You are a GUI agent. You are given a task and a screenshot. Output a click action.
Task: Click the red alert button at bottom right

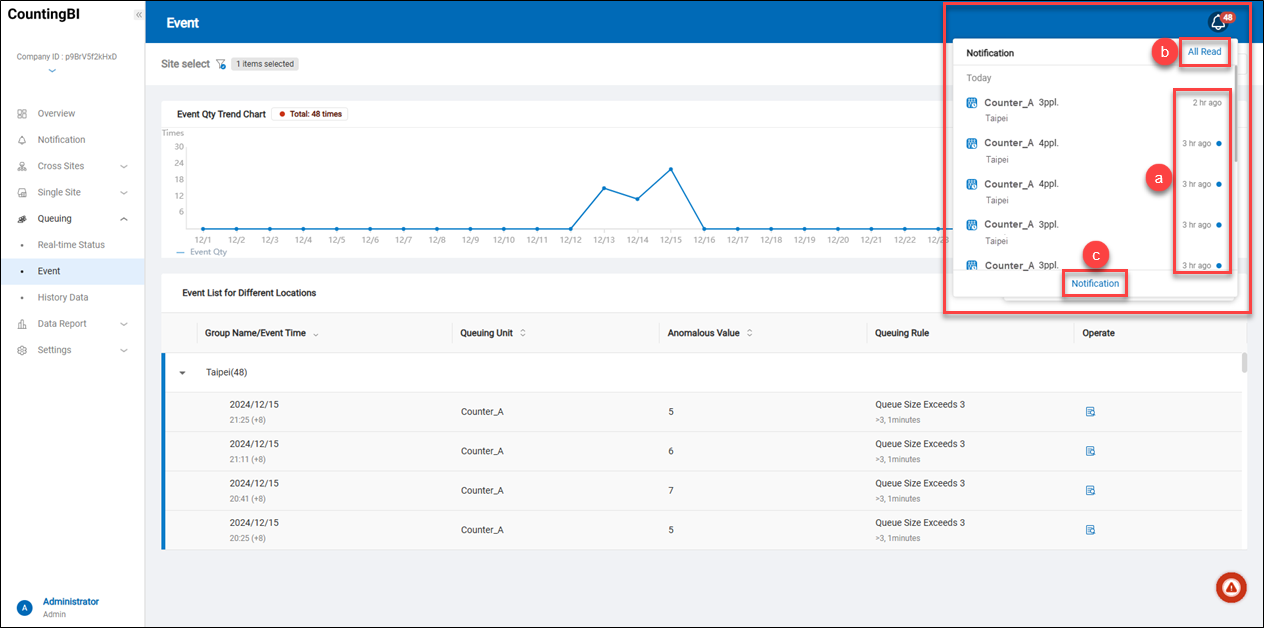pyautogui.click(x=1231, y=588)
